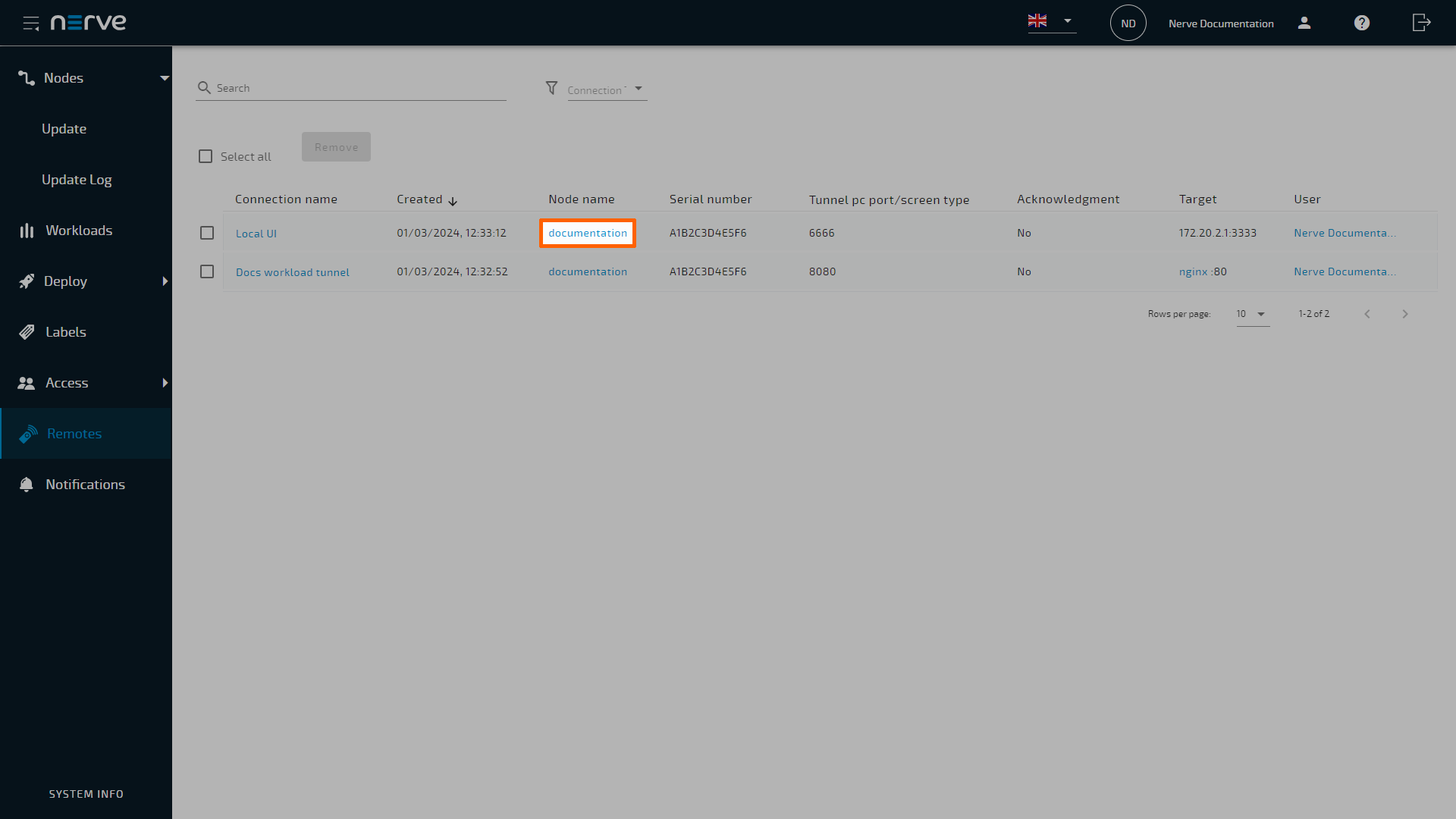
Task: Click the Access icon in sidebar
Action: 27,382
